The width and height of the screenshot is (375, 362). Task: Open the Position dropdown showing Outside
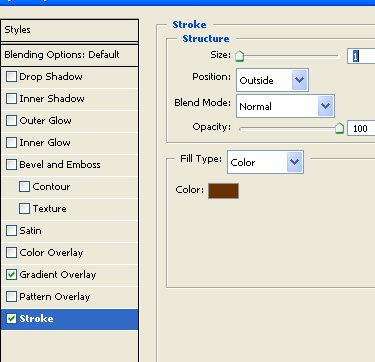click(272, 80)
